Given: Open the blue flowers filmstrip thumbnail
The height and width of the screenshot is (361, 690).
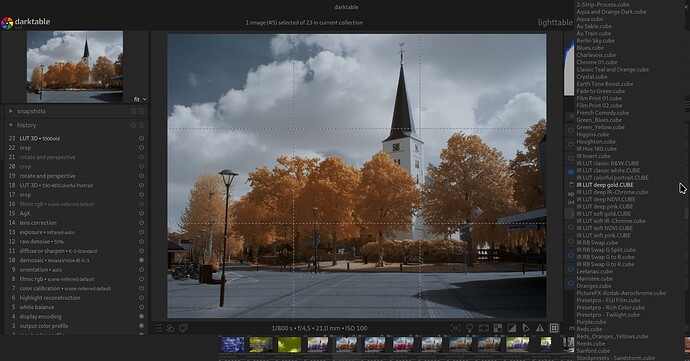Looking at the screenshot, I should 232,344.
